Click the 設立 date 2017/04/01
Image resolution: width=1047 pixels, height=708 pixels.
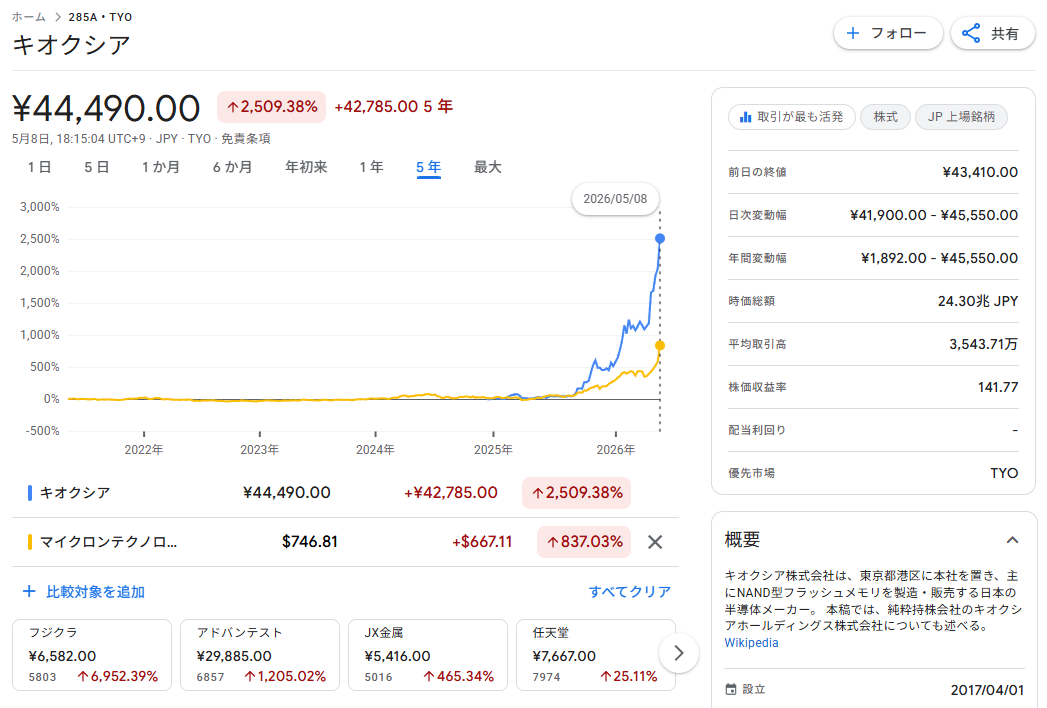tap(987, 690)
